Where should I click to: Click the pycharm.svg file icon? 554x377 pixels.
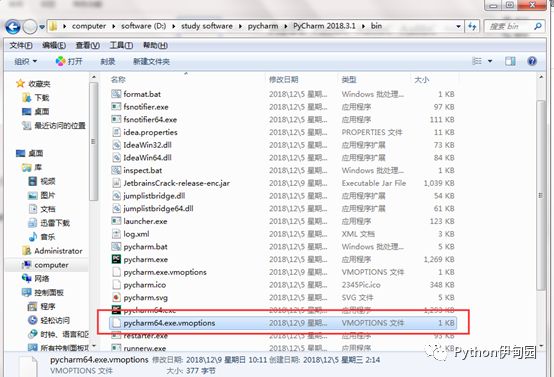tap(116, 298)
